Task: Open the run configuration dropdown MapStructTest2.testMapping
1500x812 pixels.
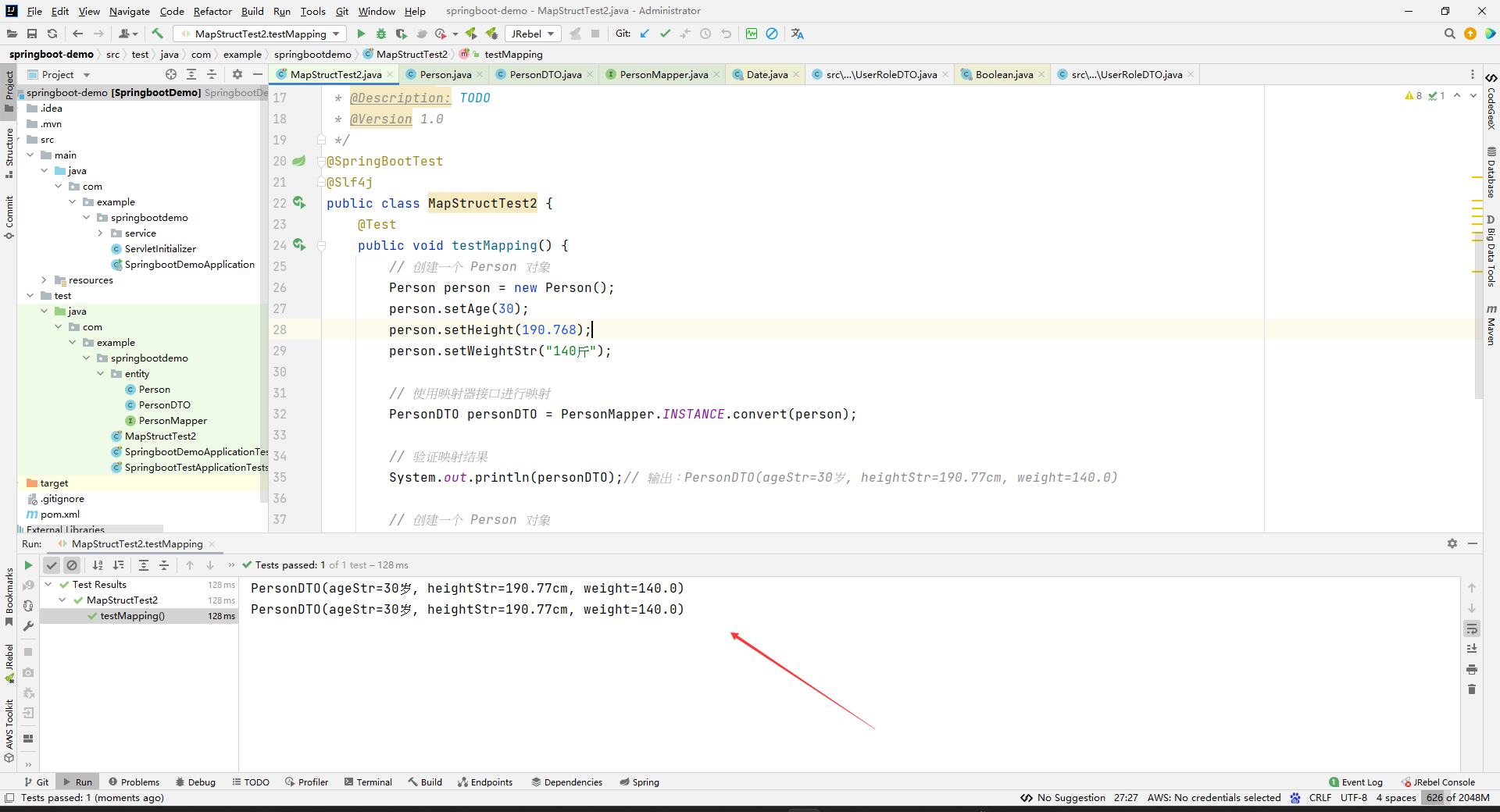Action: pos(261,34)
